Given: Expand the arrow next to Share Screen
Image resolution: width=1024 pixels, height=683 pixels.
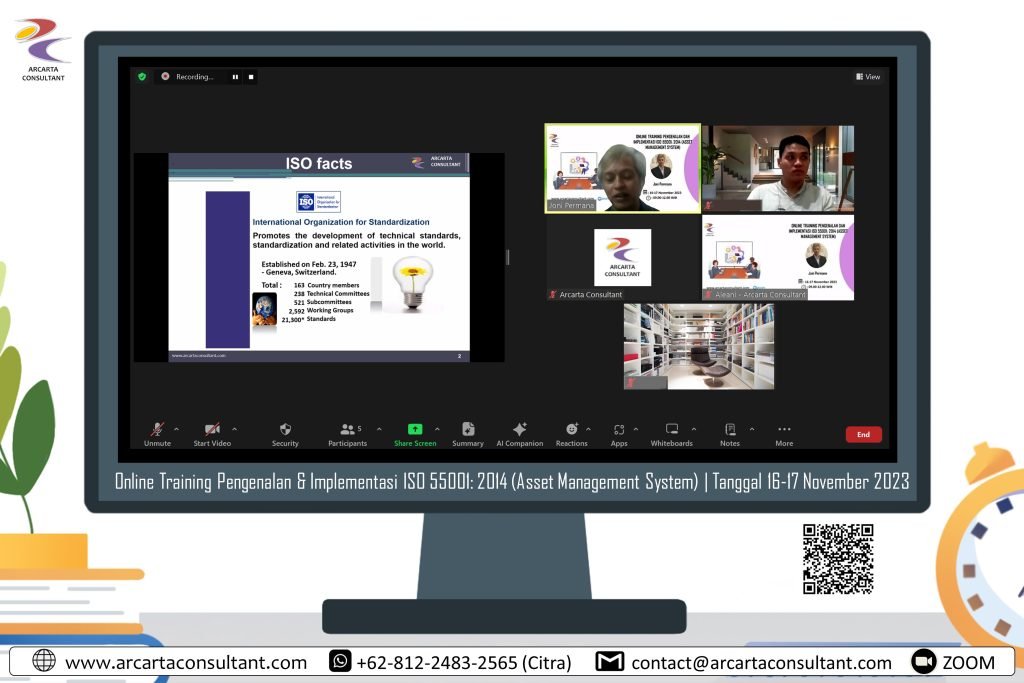Looking at the screenshot, I should pyautogui.click(x=437, y=429).
